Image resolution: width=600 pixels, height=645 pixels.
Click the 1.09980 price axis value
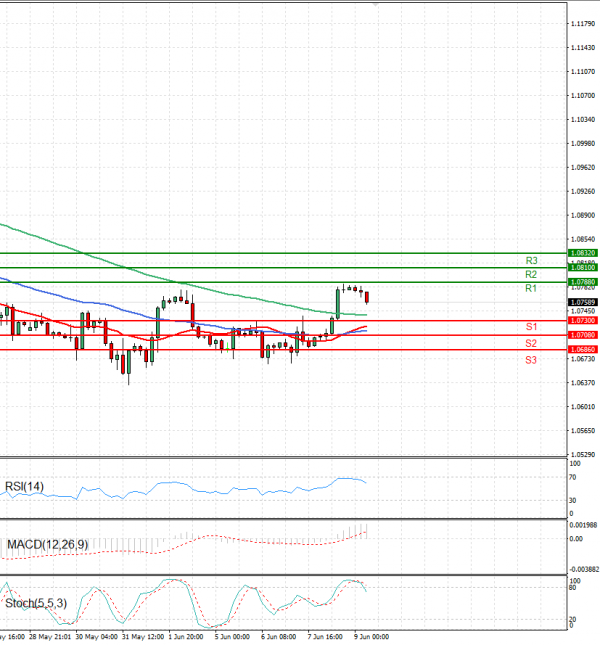point(583,144)
